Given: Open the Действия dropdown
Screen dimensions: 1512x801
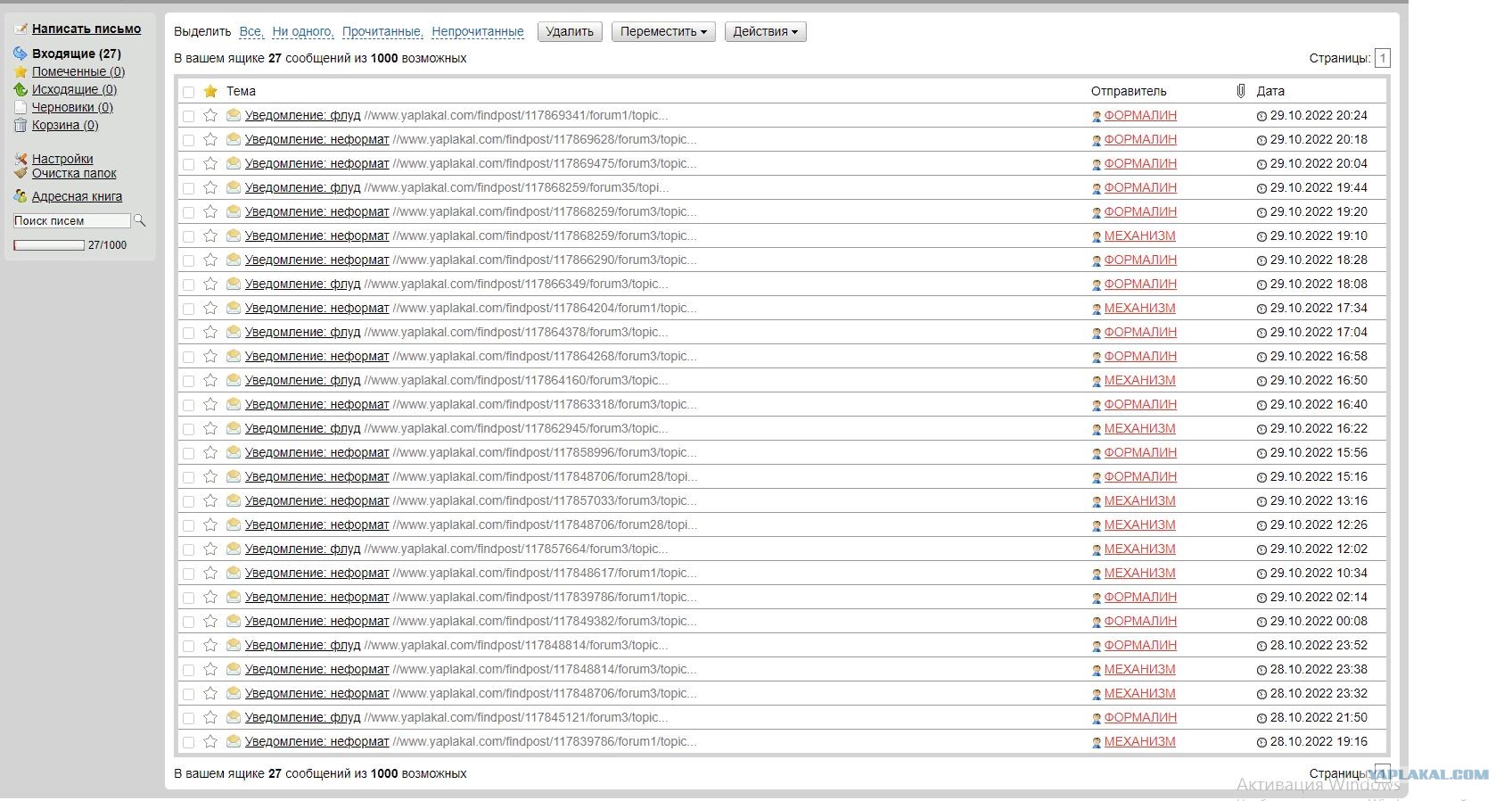Looking at the screenshot, I should click(x=765, y=32).
